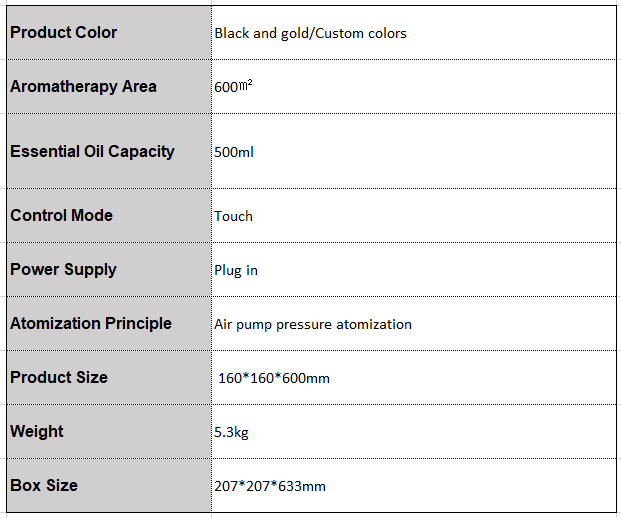Select the 500ml value cell
The image size is (621, 518).
[414, 151]
